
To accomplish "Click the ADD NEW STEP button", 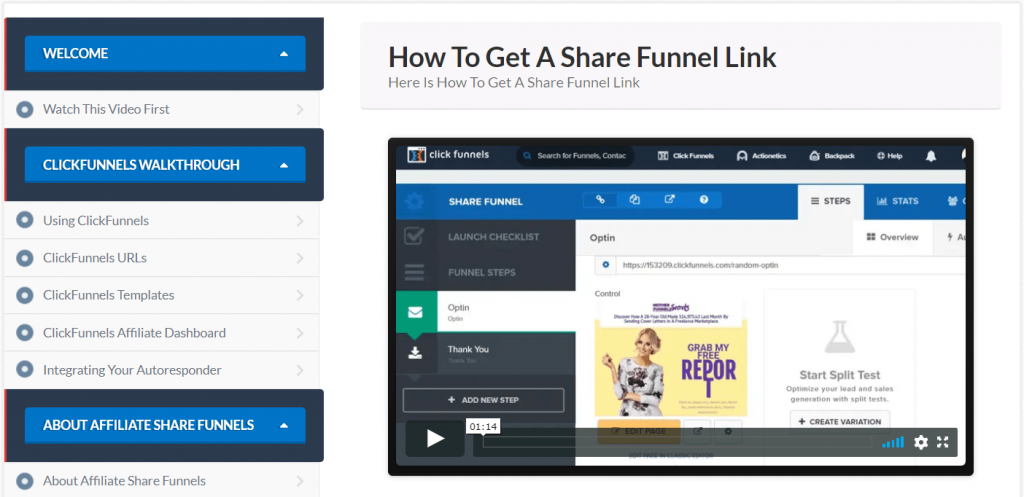I will (x=483, y=400).
